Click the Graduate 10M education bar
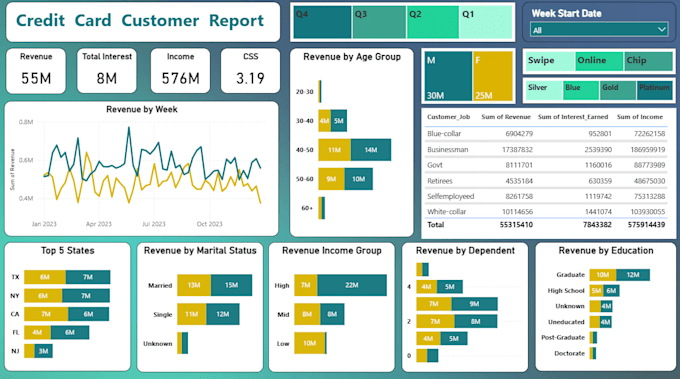680x379 pixels. (603, 275)
